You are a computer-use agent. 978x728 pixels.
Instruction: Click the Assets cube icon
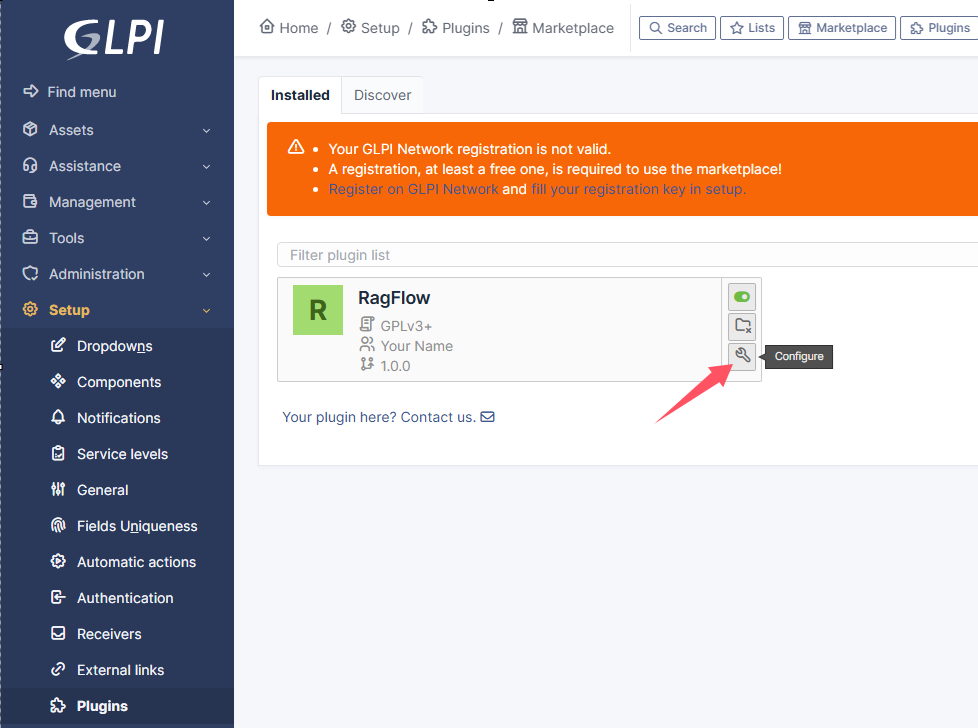click(x=30, y=129)
